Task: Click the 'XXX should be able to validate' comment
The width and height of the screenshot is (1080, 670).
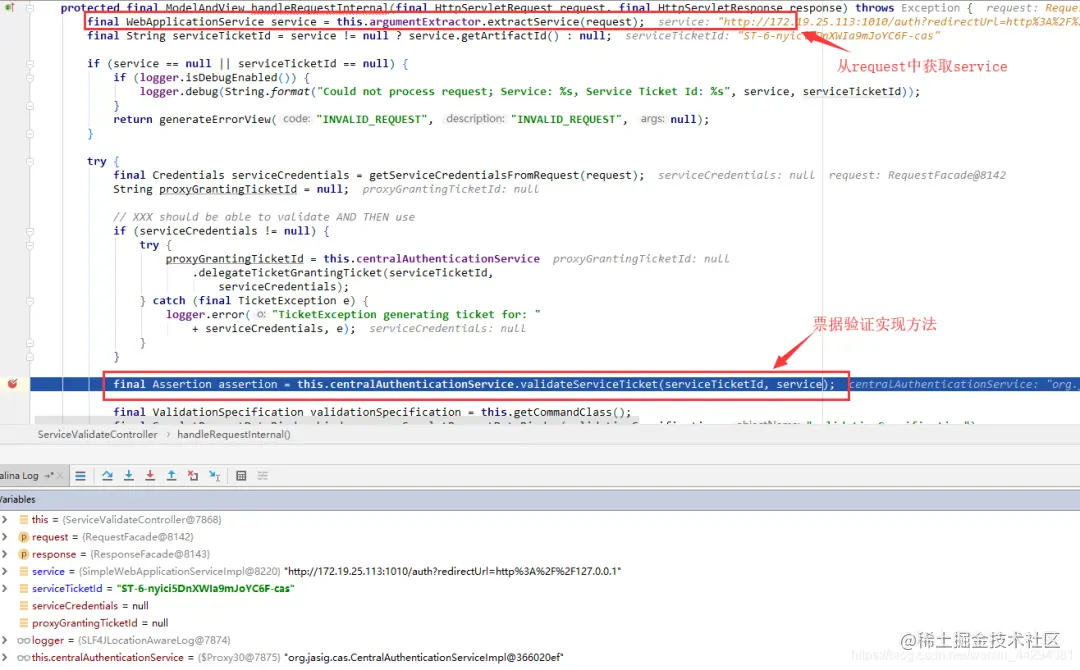Action: (264, 217)
